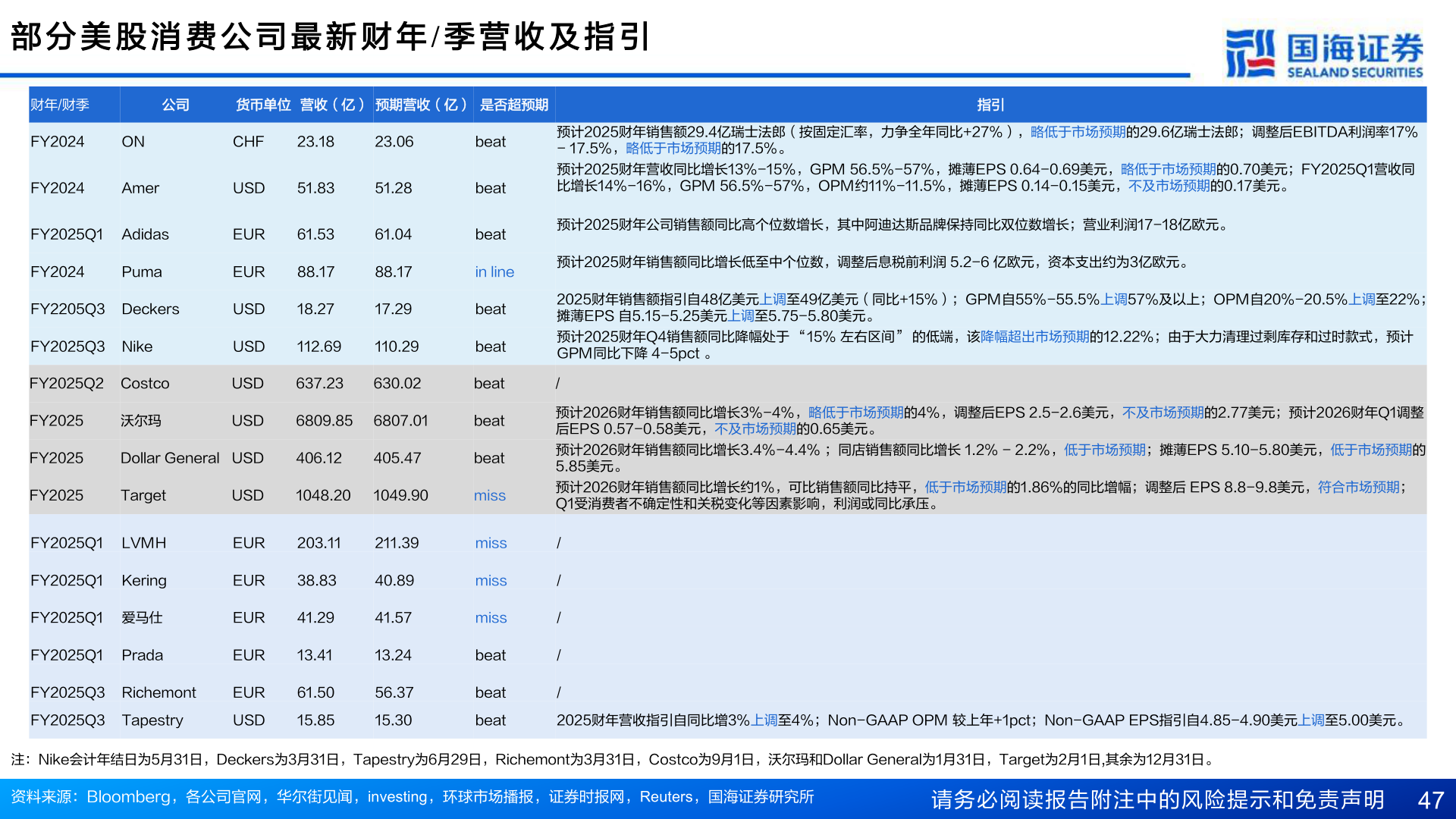Viewport: 1456px width, 819px height.
Task: Click the Dollar General company cell
Action: [170, 458]
